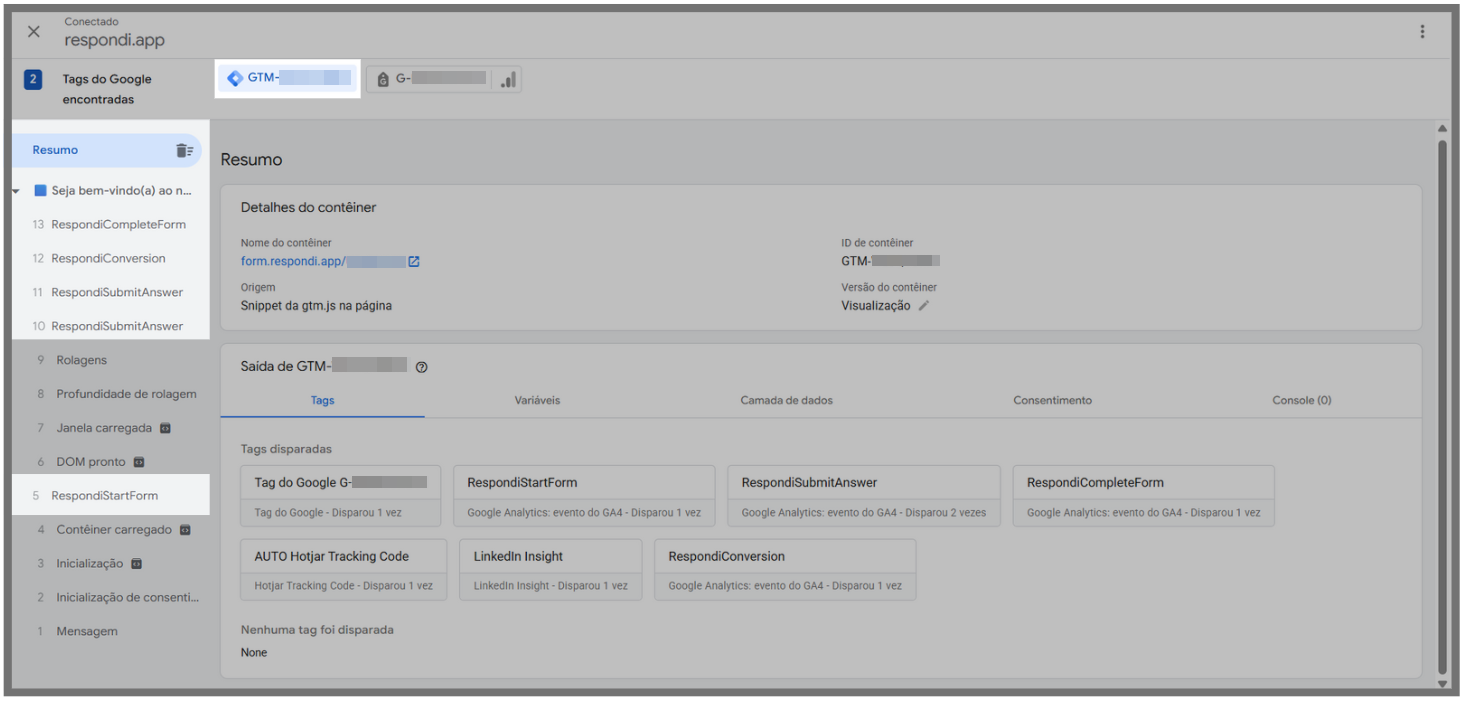Click the Visualização container version text
Image resolution: width=1464 pixels, height=702 pixels.
pos(876,306)
